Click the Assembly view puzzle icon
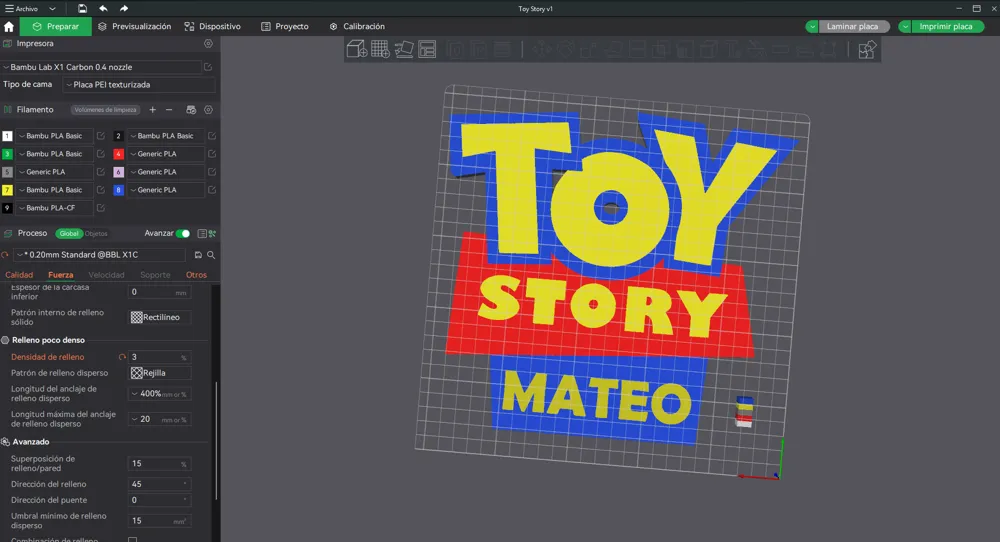 (x=867, y=50)
